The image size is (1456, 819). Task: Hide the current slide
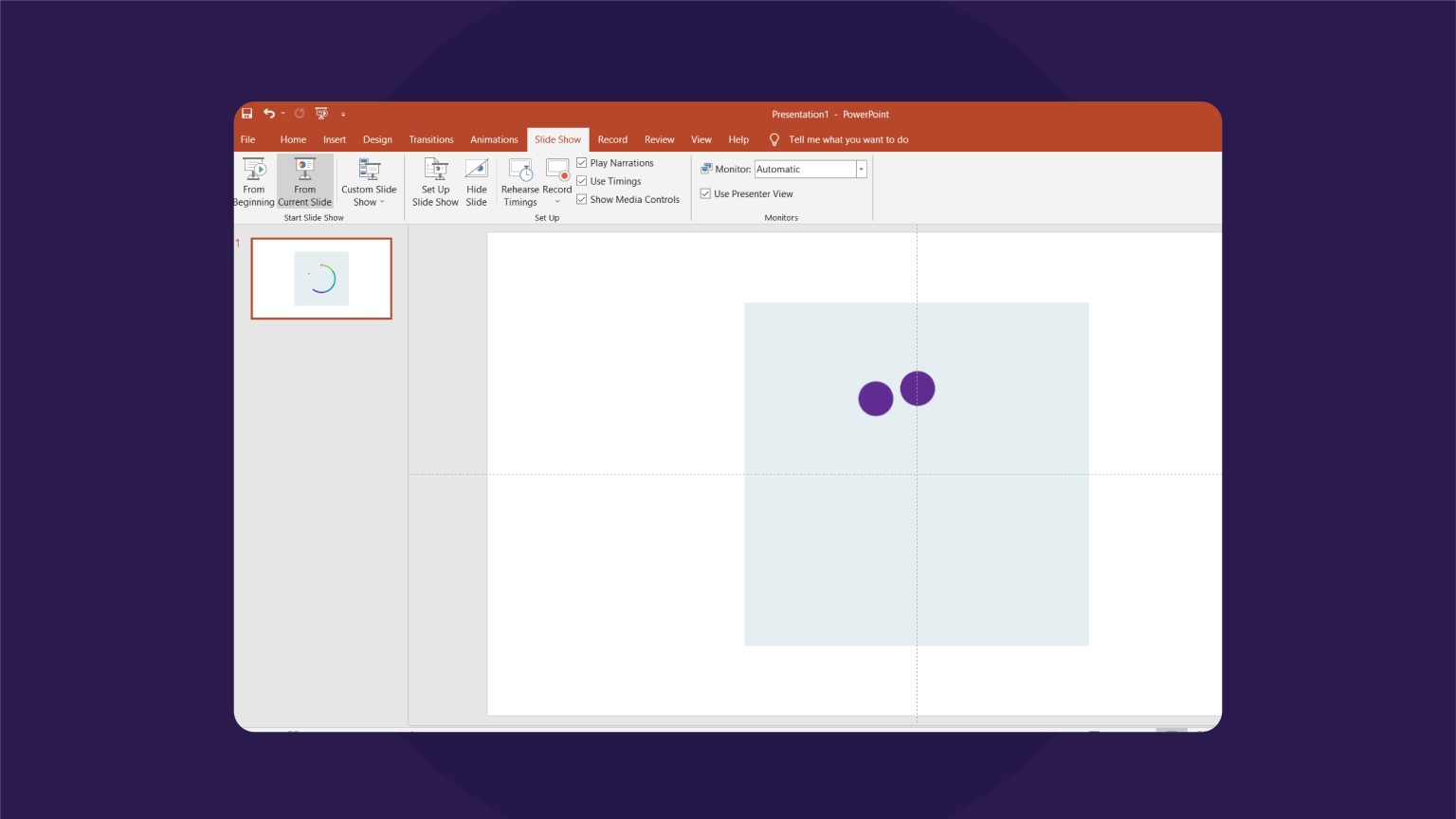[x=476, y=180]
